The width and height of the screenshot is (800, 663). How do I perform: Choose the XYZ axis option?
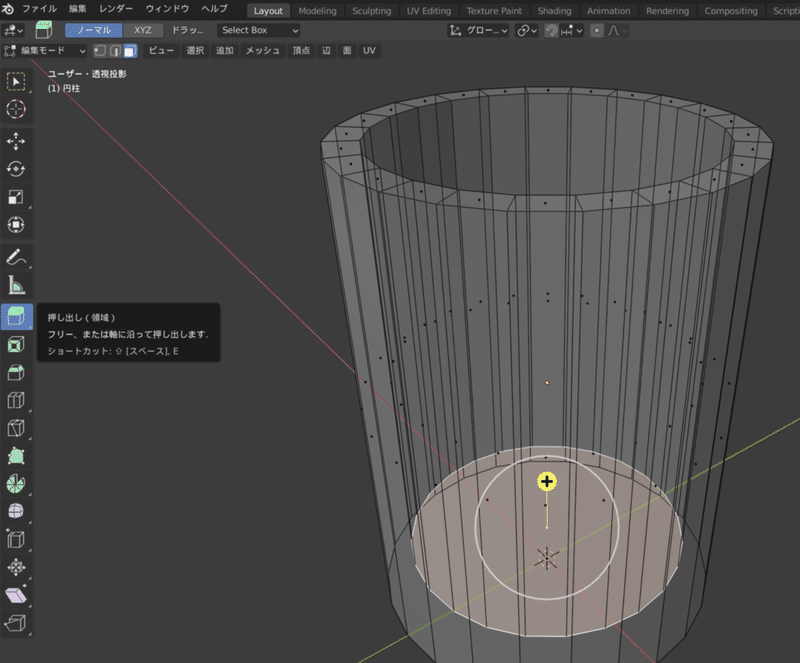pyautogui.click(x=143, y=30)
